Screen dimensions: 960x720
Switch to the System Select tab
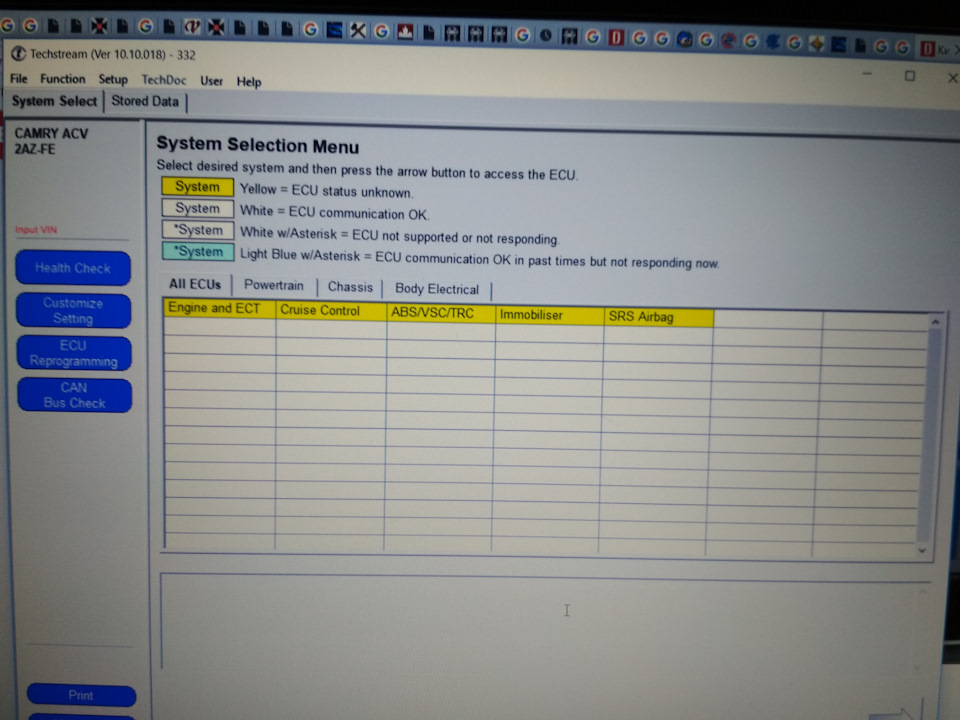click(x=54, y=101)
